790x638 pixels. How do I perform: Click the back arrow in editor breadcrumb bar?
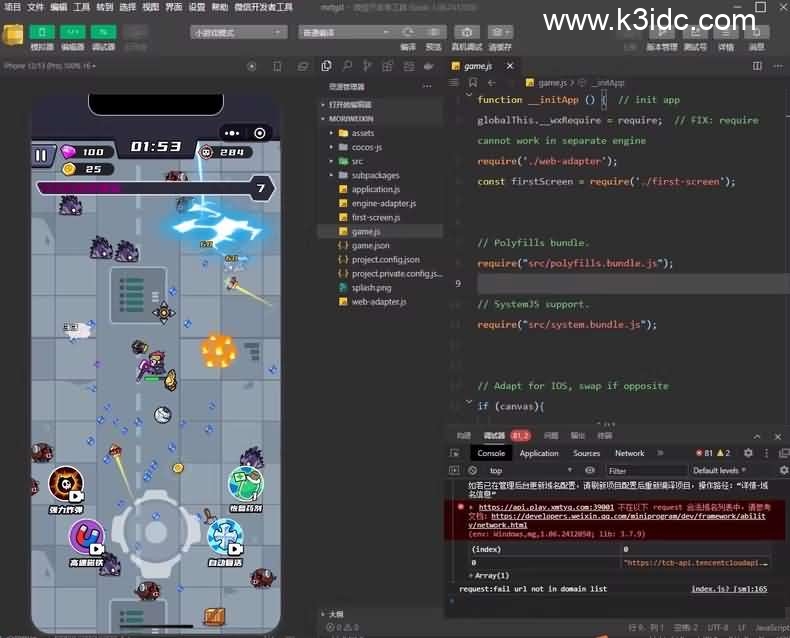pos(492,83)
